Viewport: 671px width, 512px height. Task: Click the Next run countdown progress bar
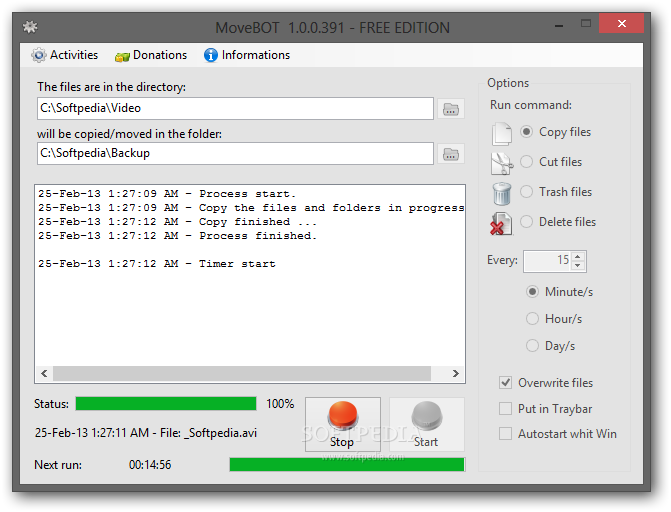347,464
